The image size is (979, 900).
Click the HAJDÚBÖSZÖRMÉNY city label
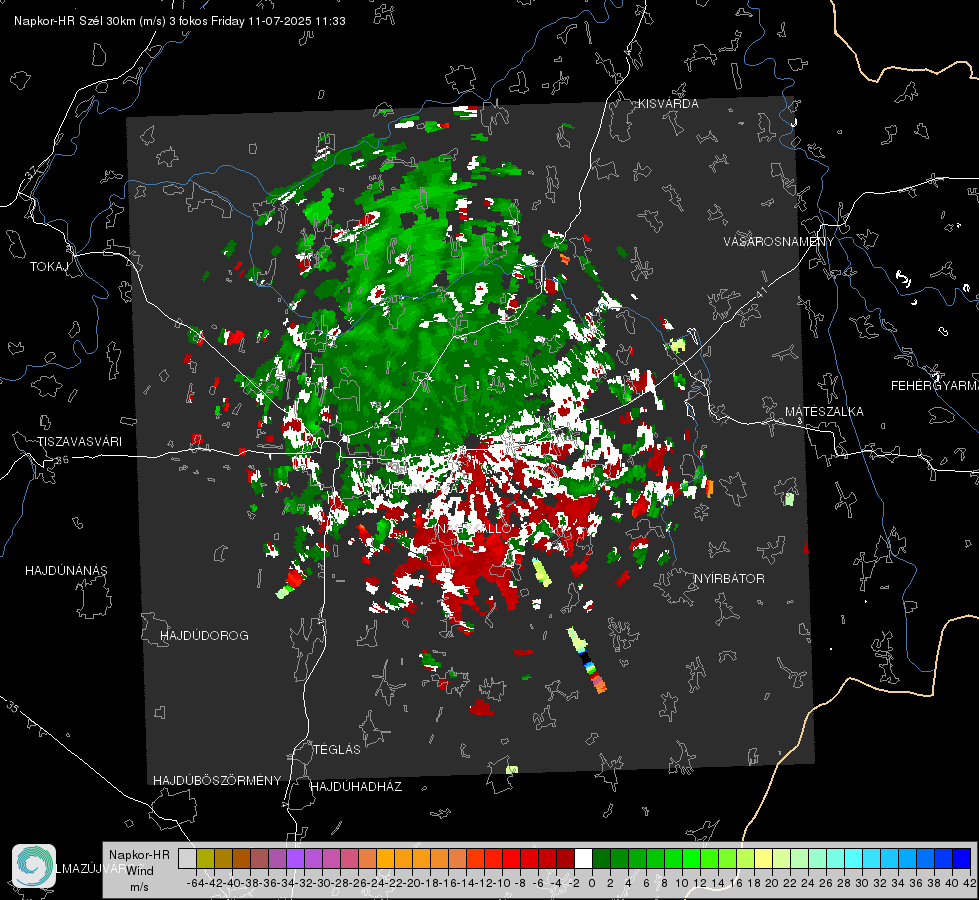[217, 781]
